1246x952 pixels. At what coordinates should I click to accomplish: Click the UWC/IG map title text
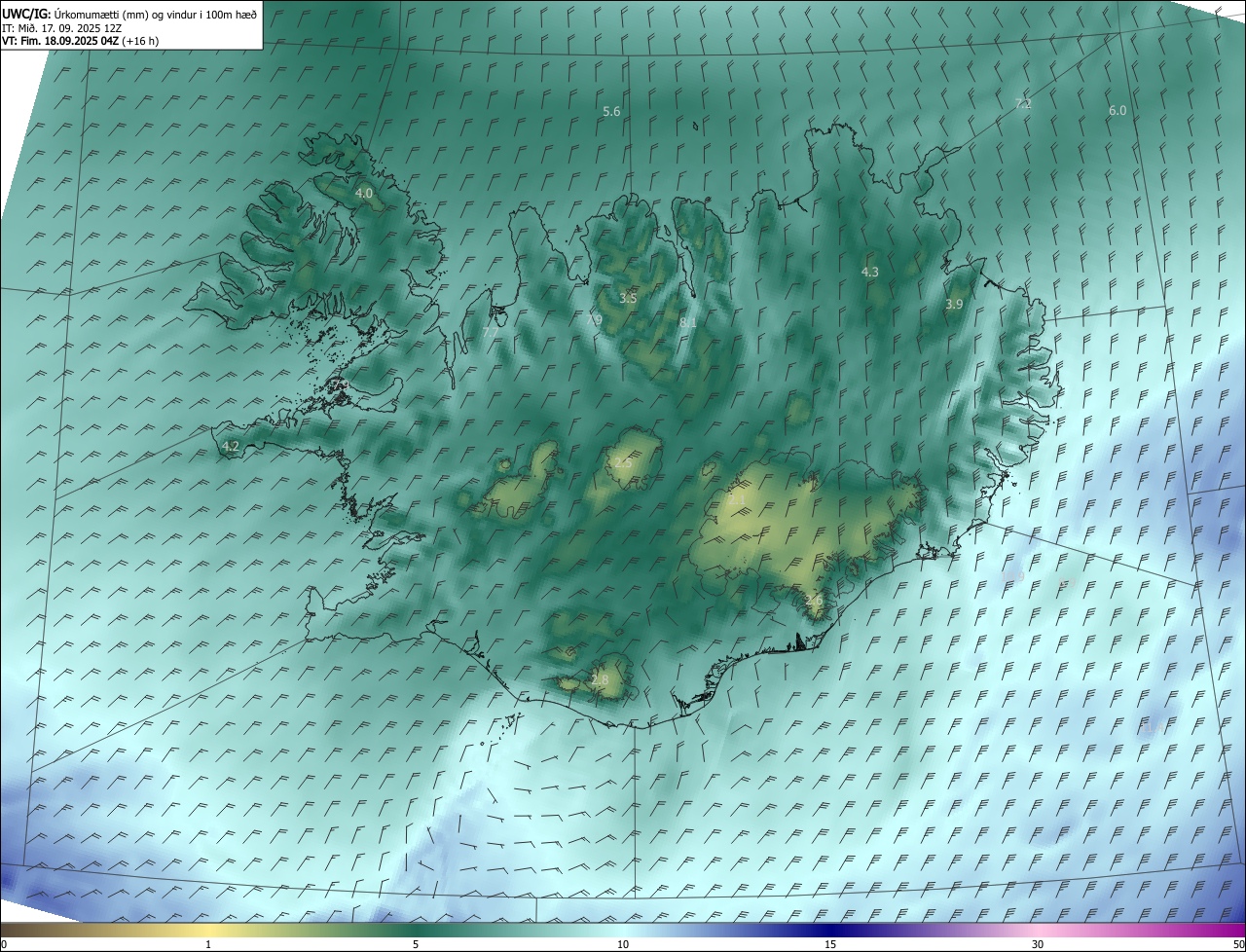(x=129, y=13)
